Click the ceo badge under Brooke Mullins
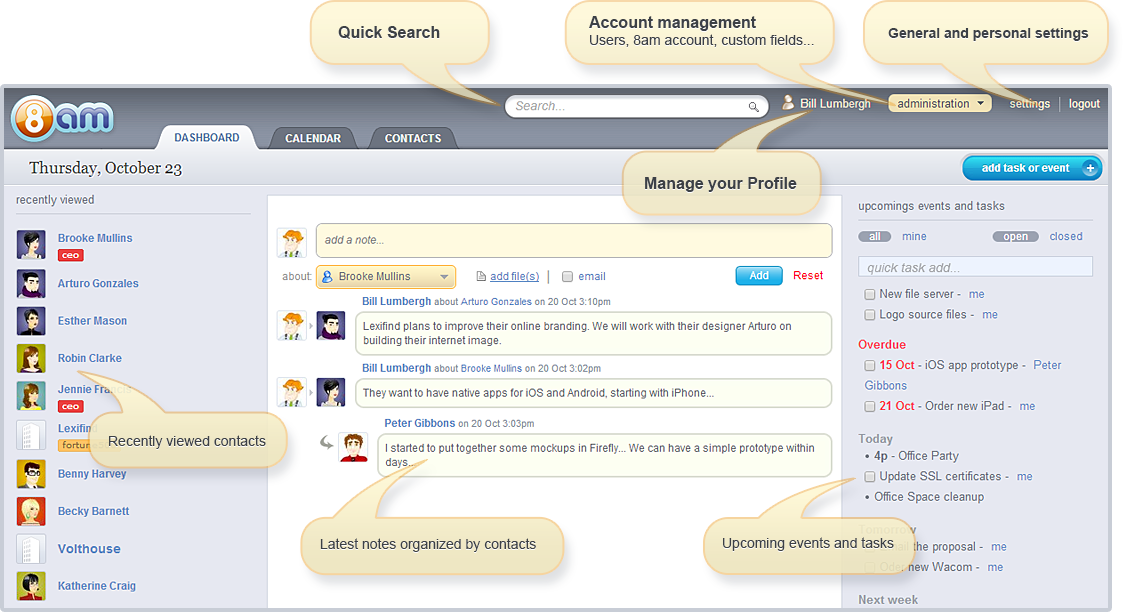 (69, 255)
